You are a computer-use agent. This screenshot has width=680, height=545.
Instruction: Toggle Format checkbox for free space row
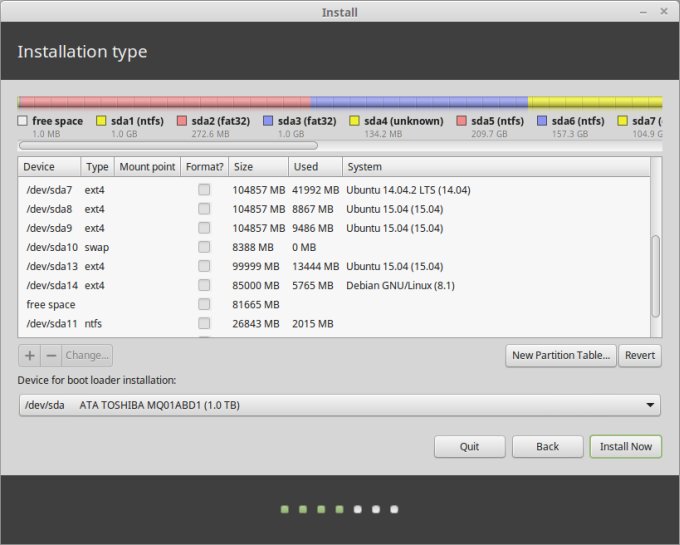204,304
